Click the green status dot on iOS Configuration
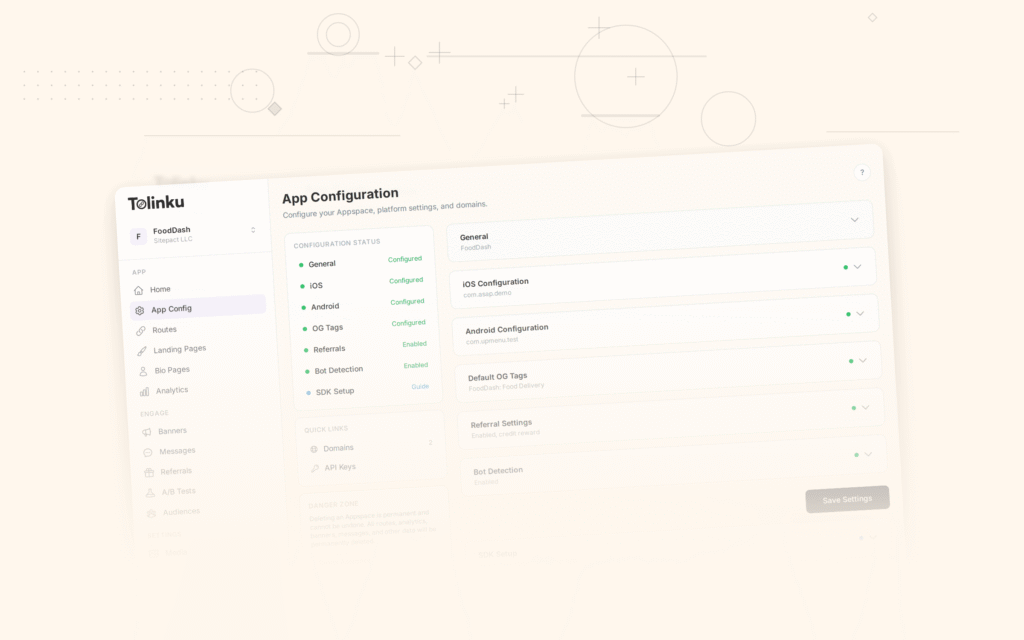The height and width of the screenshot is (640, 1024). point(844,267)
